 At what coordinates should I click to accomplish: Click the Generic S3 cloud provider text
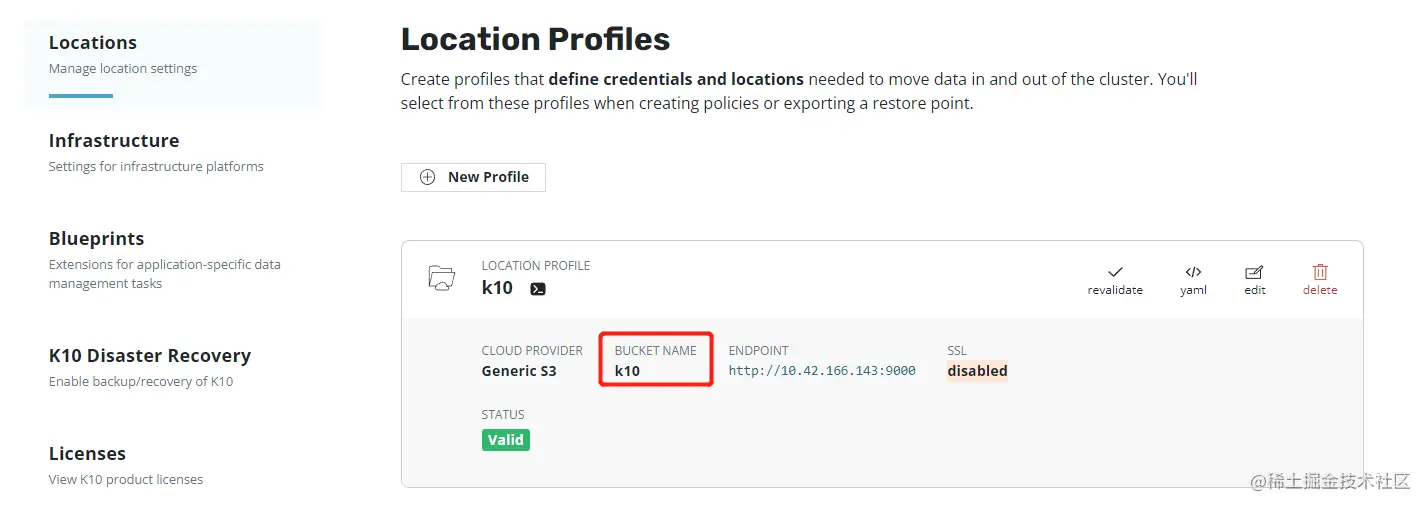point(519,371)
